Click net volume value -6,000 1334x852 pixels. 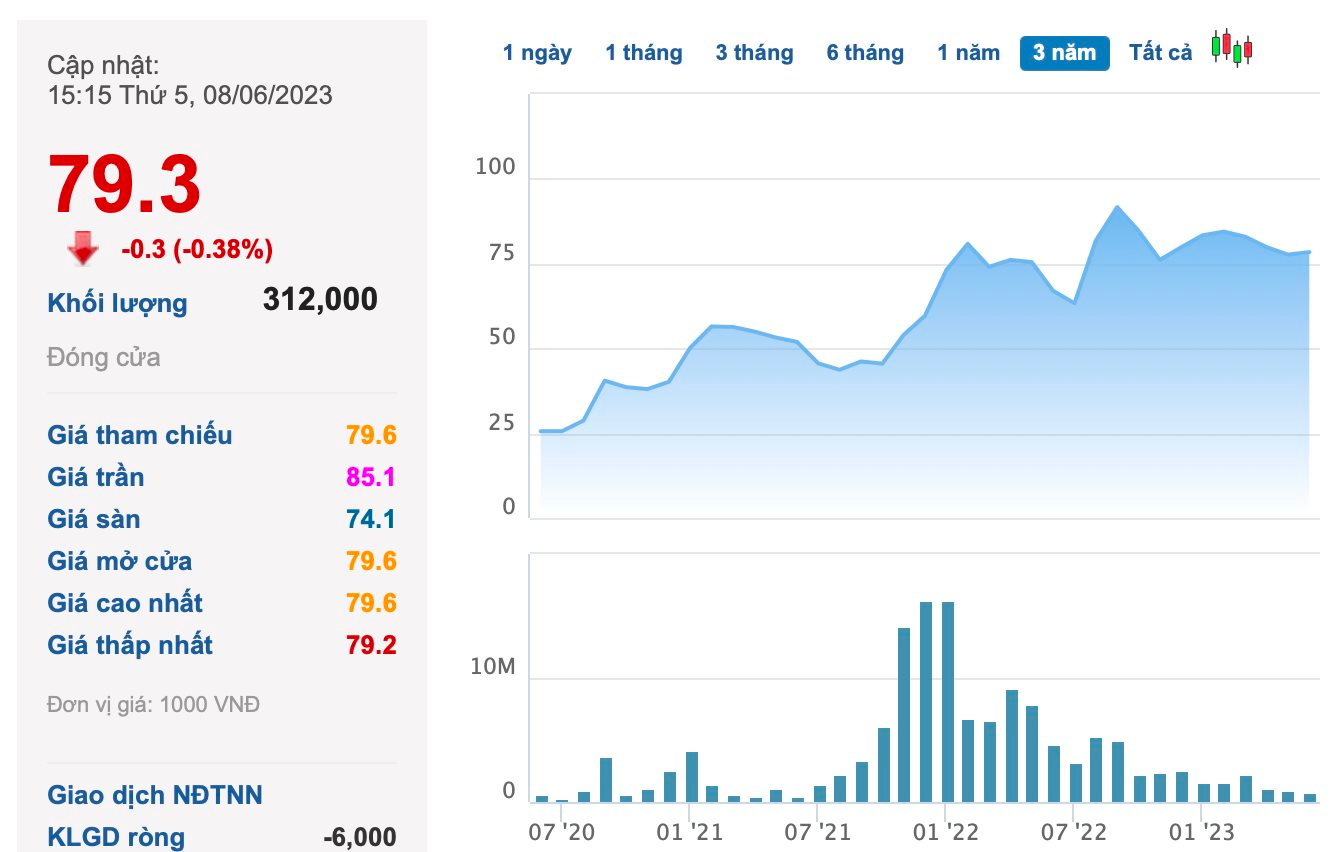pyautogui.click(x=360, y=837)
